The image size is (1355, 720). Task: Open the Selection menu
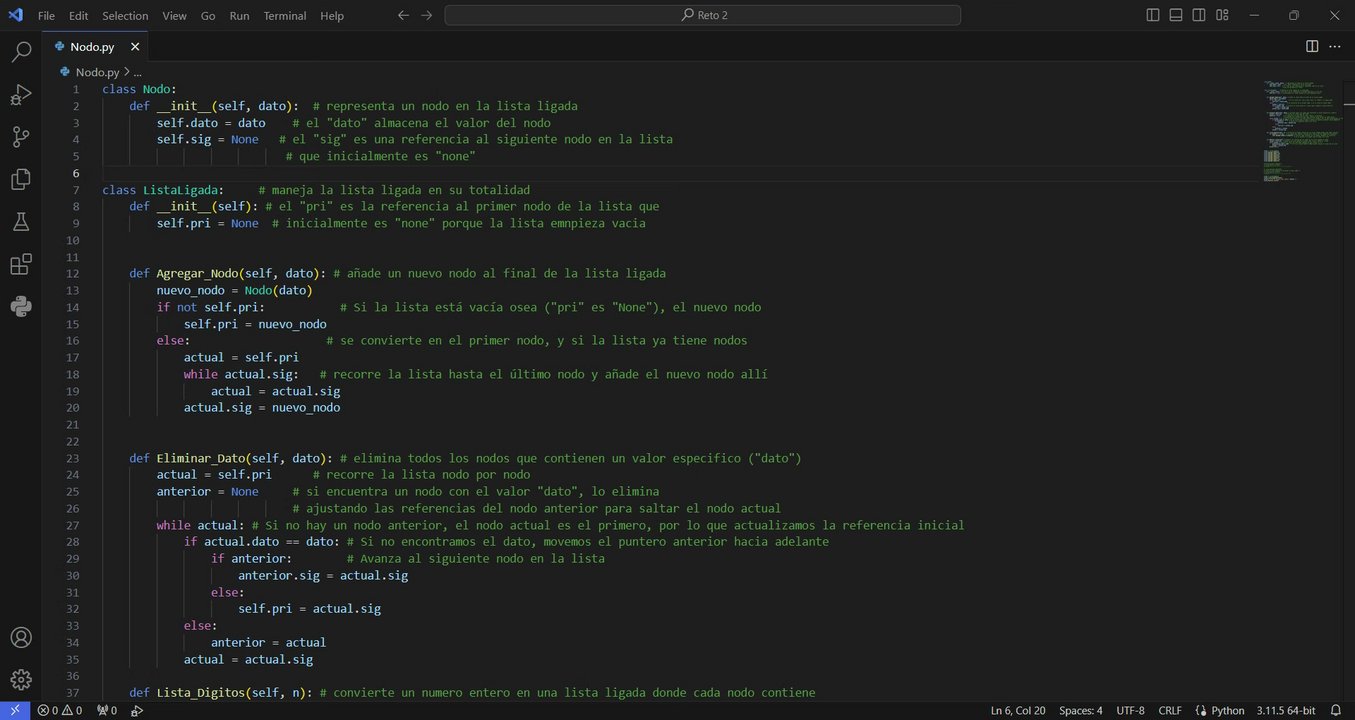pos(125,15)
